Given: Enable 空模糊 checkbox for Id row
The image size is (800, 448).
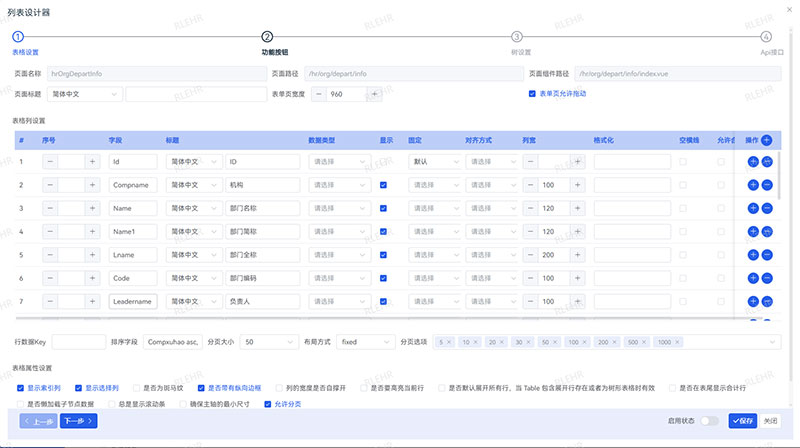Looking at the screenshot, I should pos(683,162).
